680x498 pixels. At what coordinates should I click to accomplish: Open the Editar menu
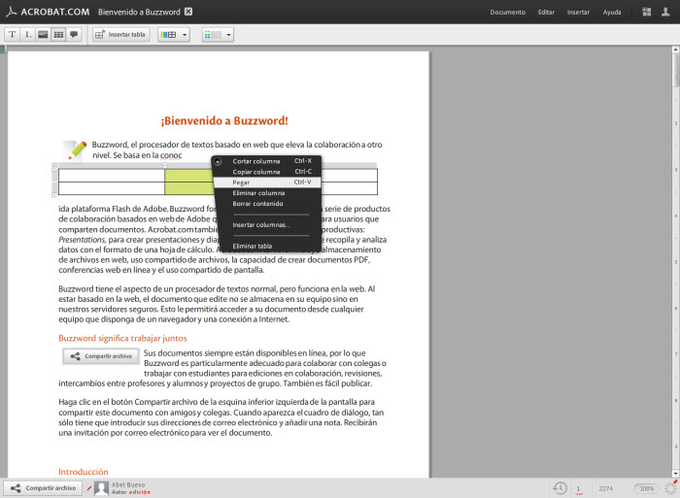click(546, 12)
